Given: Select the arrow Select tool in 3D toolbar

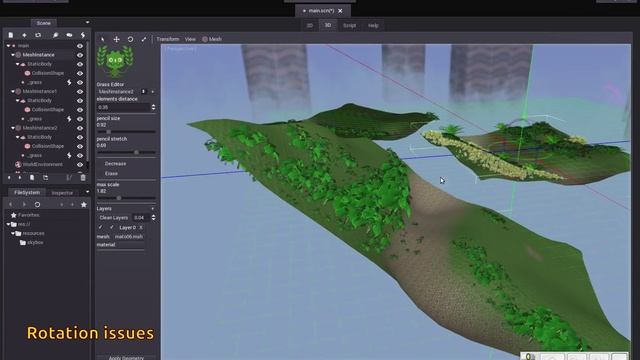Looking at the screenshot, I should (102, 39).
